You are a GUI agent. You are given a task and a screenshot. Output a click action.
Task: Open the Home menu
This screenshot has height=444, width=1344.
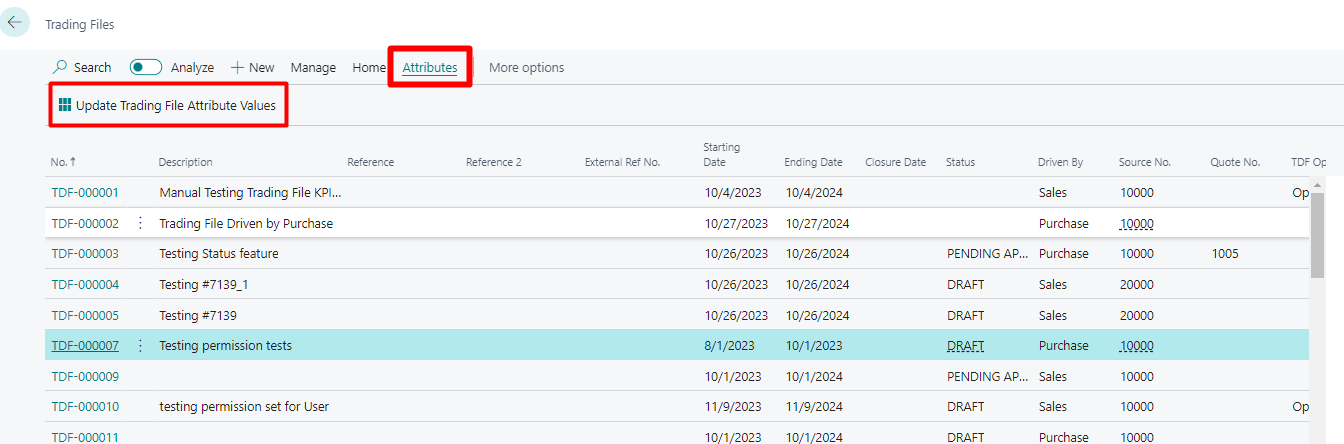369,67
